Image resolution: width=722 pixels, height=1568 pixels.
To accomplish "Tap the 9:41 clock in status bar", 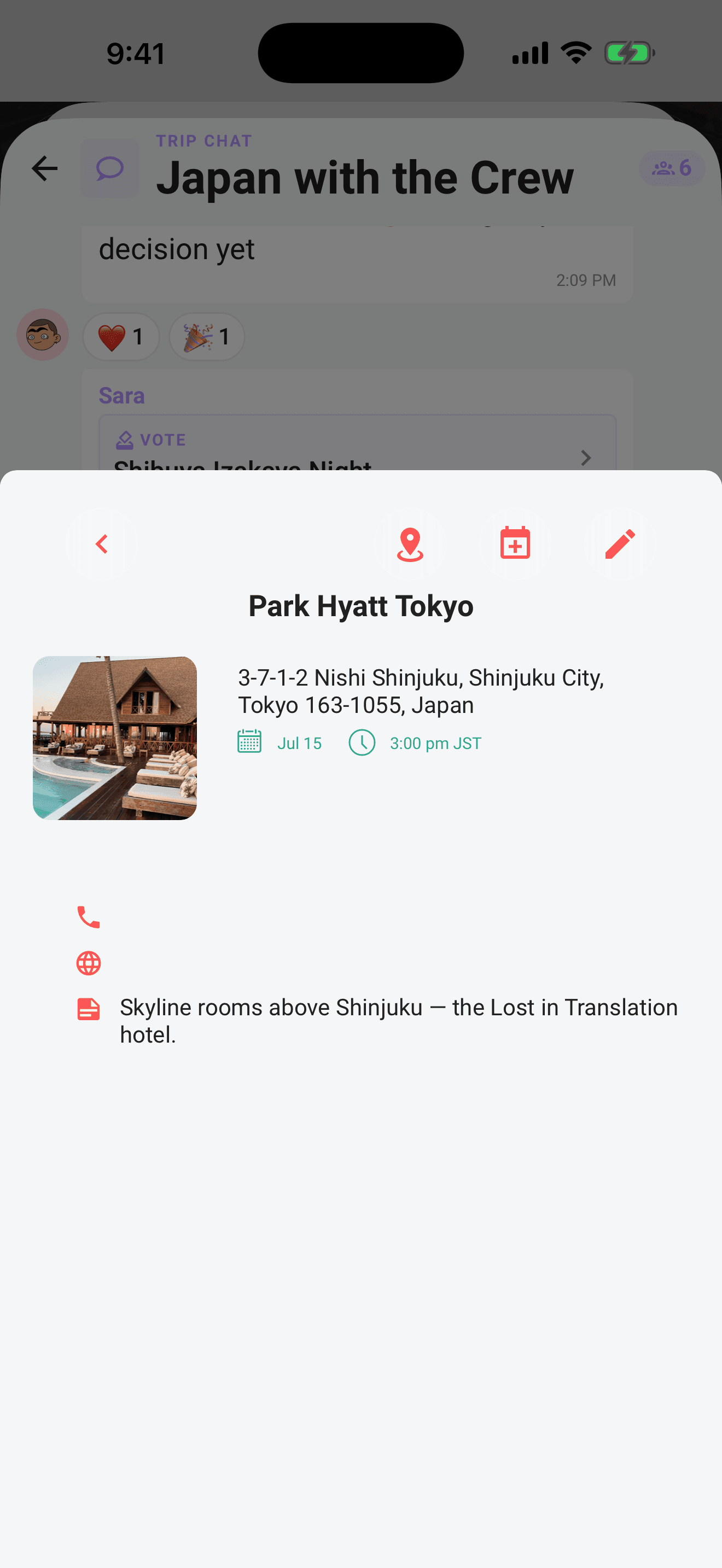I will 136,54.
